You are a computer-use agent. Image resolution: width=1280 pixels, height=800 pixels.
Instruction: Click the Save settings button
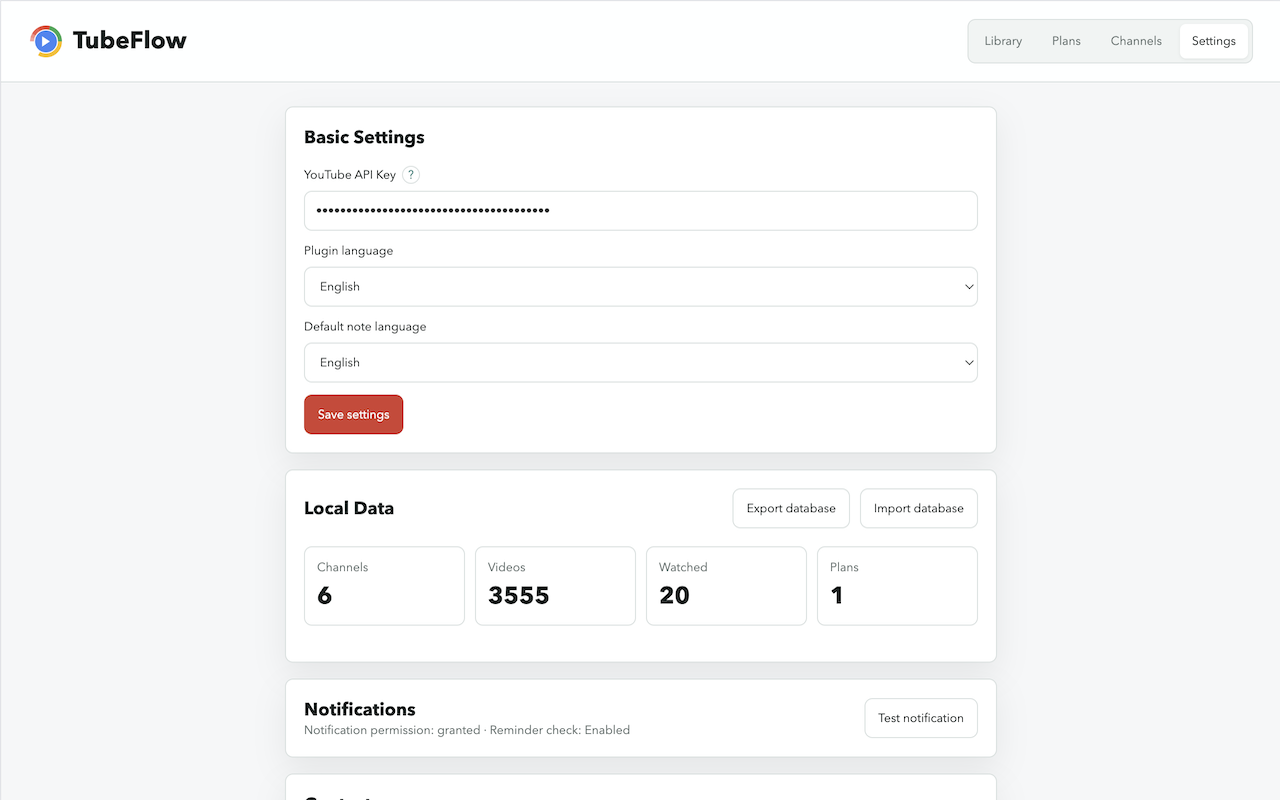click(x=353, y=415)
